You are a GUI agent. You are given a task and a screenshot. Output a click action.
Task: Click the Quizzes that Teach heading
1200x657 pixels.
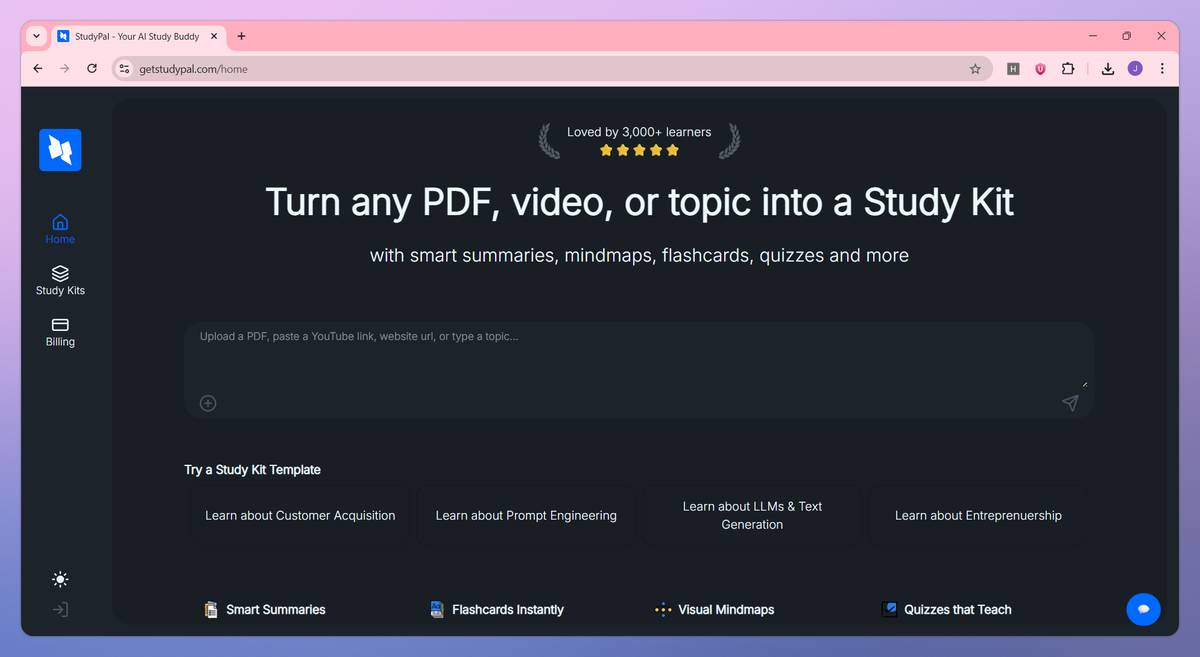pyautogui.click(x=958, y=610)
